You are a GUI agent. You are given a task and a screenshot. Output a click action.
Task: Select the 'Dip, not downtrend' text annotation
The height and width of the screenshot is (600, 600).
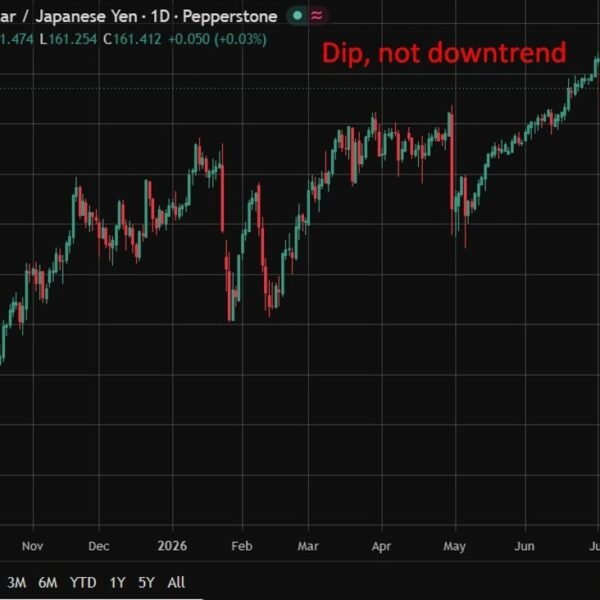pyautogui.click(x=444, y=54)
